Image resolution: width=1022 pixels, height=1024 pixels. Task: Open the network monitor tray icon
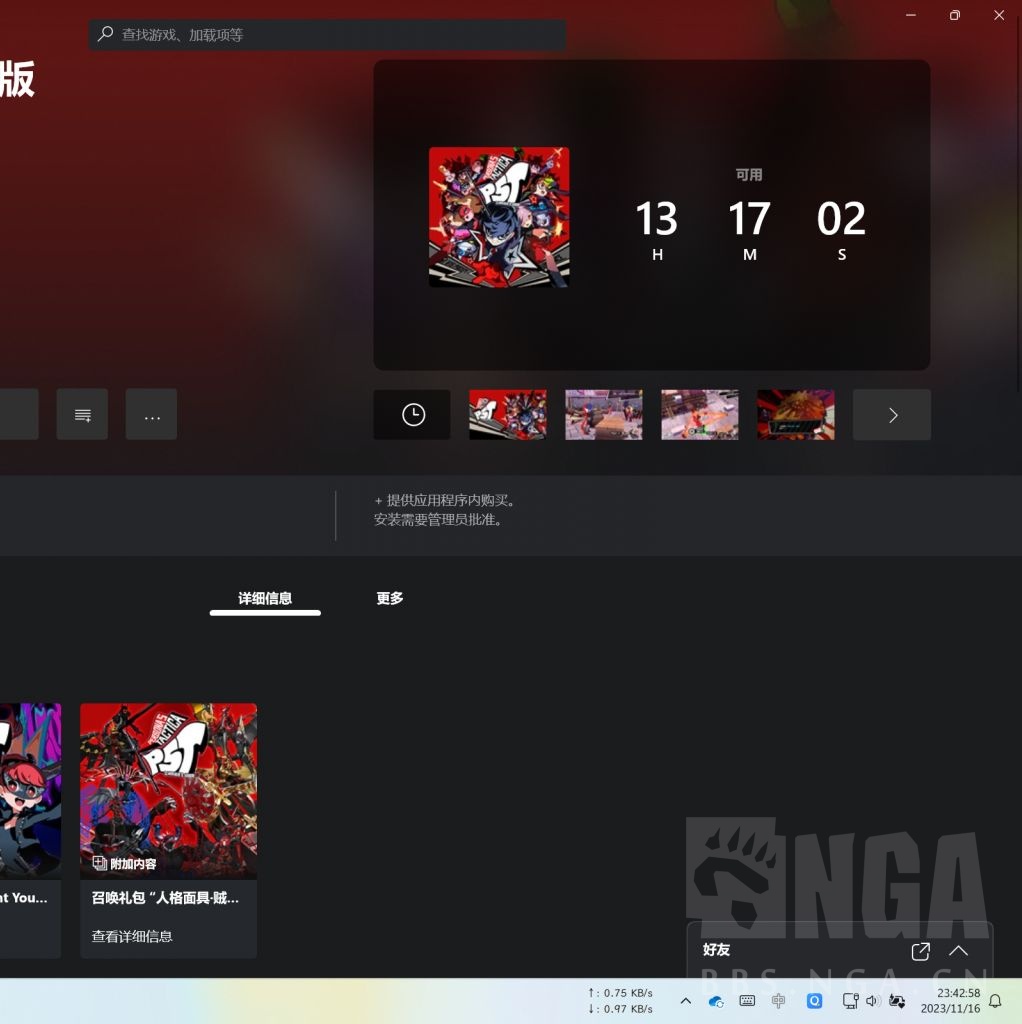click(x=850, y=1000)
